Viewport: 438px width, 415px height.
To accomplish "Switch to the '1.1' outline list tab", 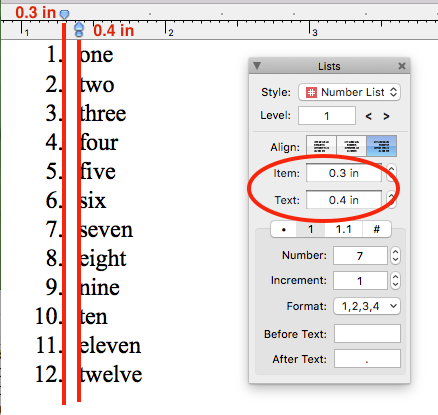I will pyautogui.click(x=343, y=229).
